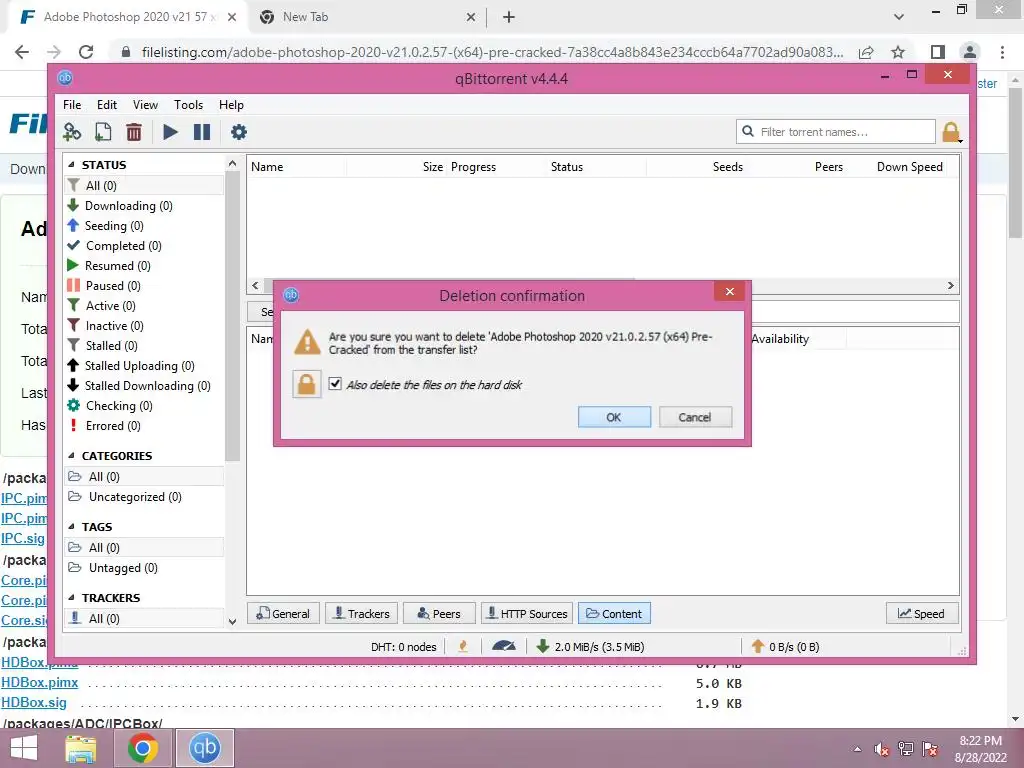Sort by the Down Speed column header
The width and height of the screenshot is (1024, 768).
pos(909,167)
